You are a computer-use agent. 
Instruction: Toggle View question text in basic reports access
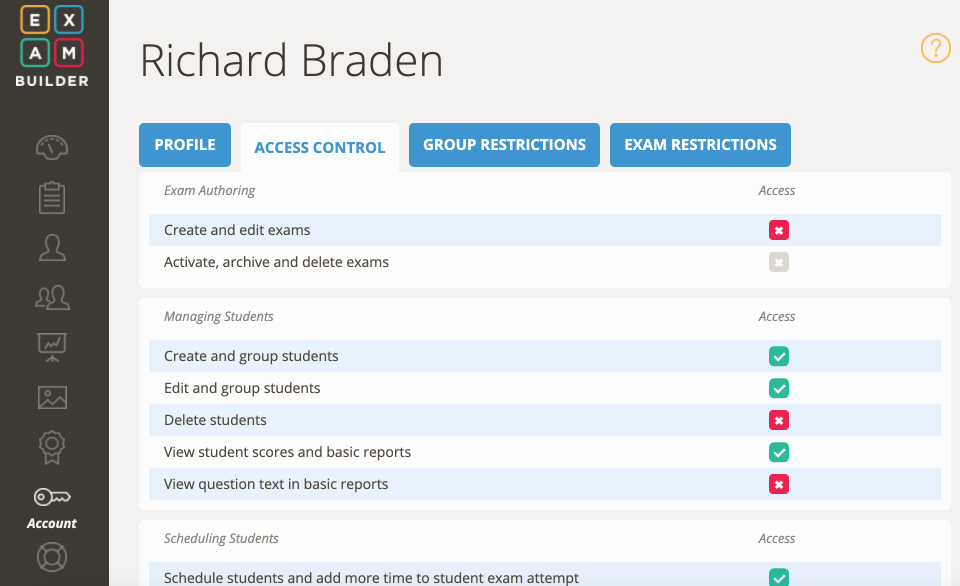click(x=779, y=484)
